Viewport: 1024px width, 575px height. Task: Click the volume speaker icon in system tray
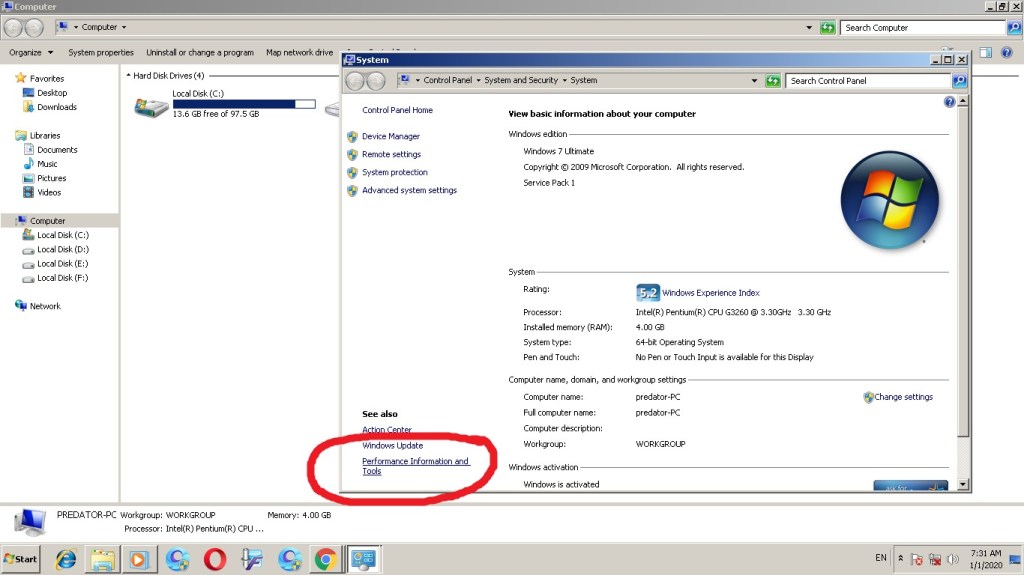[952, 559]
